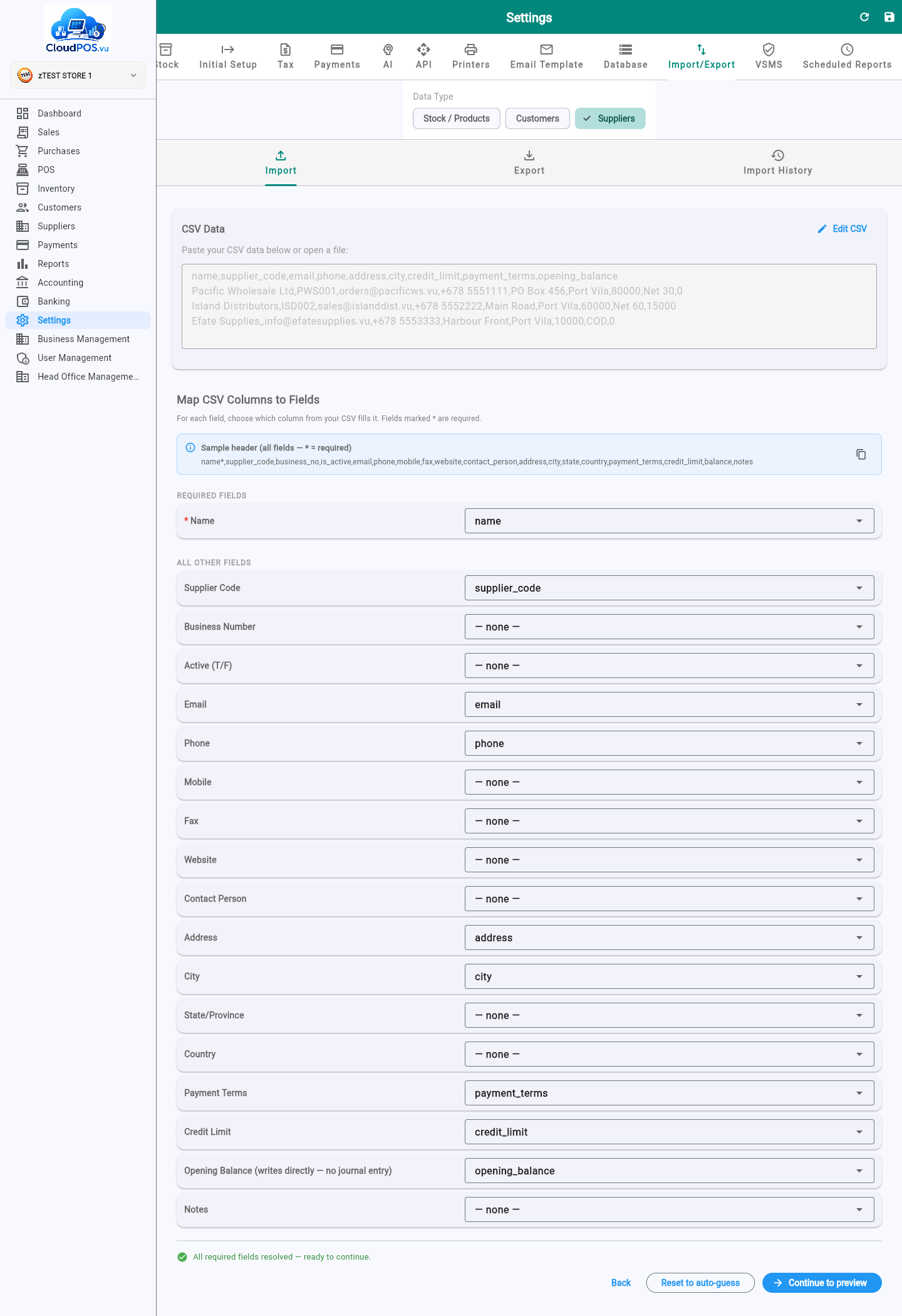Open the Supplier Code mapping dropdown
Screen dimensions: 902x1316
coord(669,588)
